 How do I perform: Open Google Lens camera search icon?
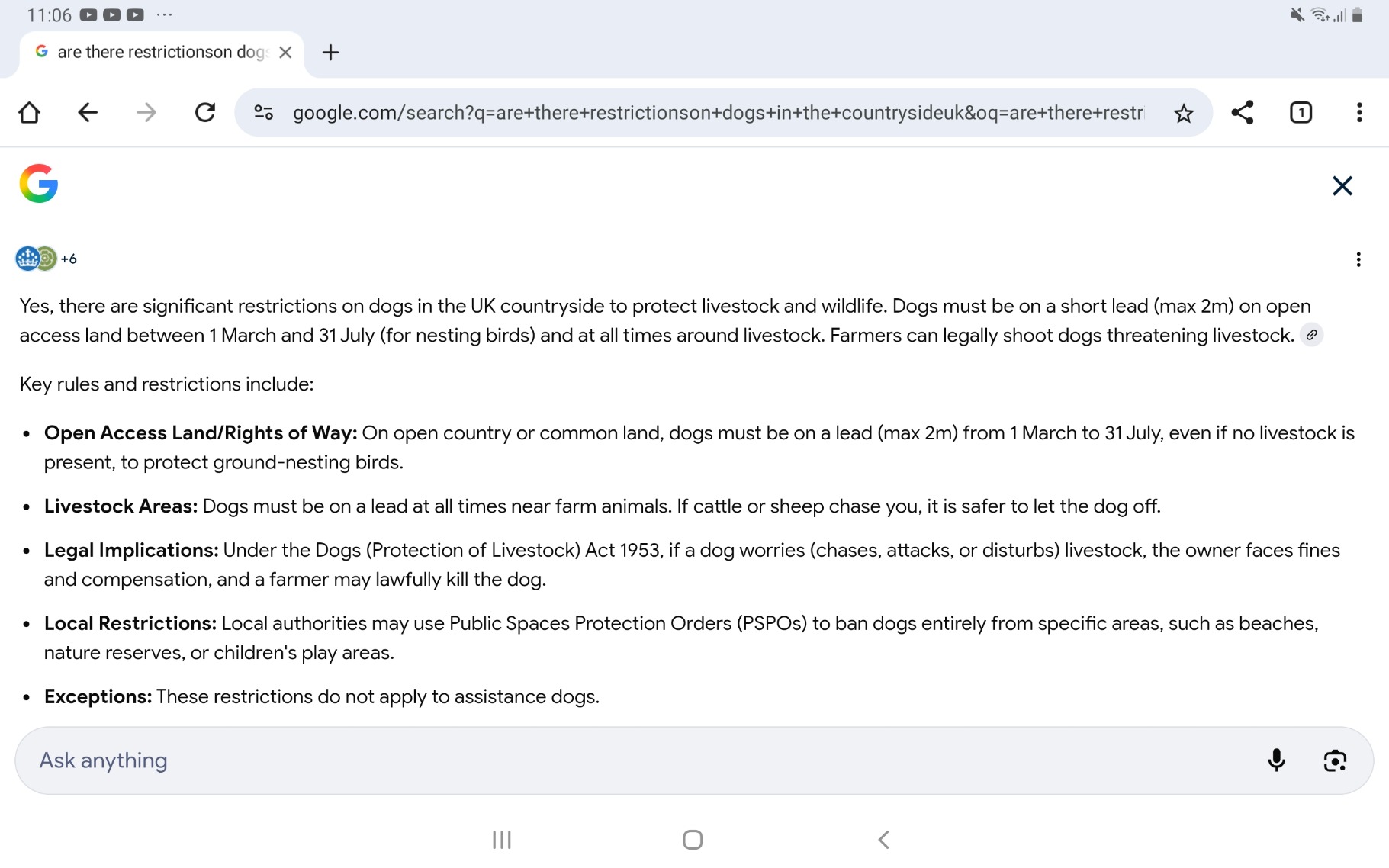[x=1334, y=760]
